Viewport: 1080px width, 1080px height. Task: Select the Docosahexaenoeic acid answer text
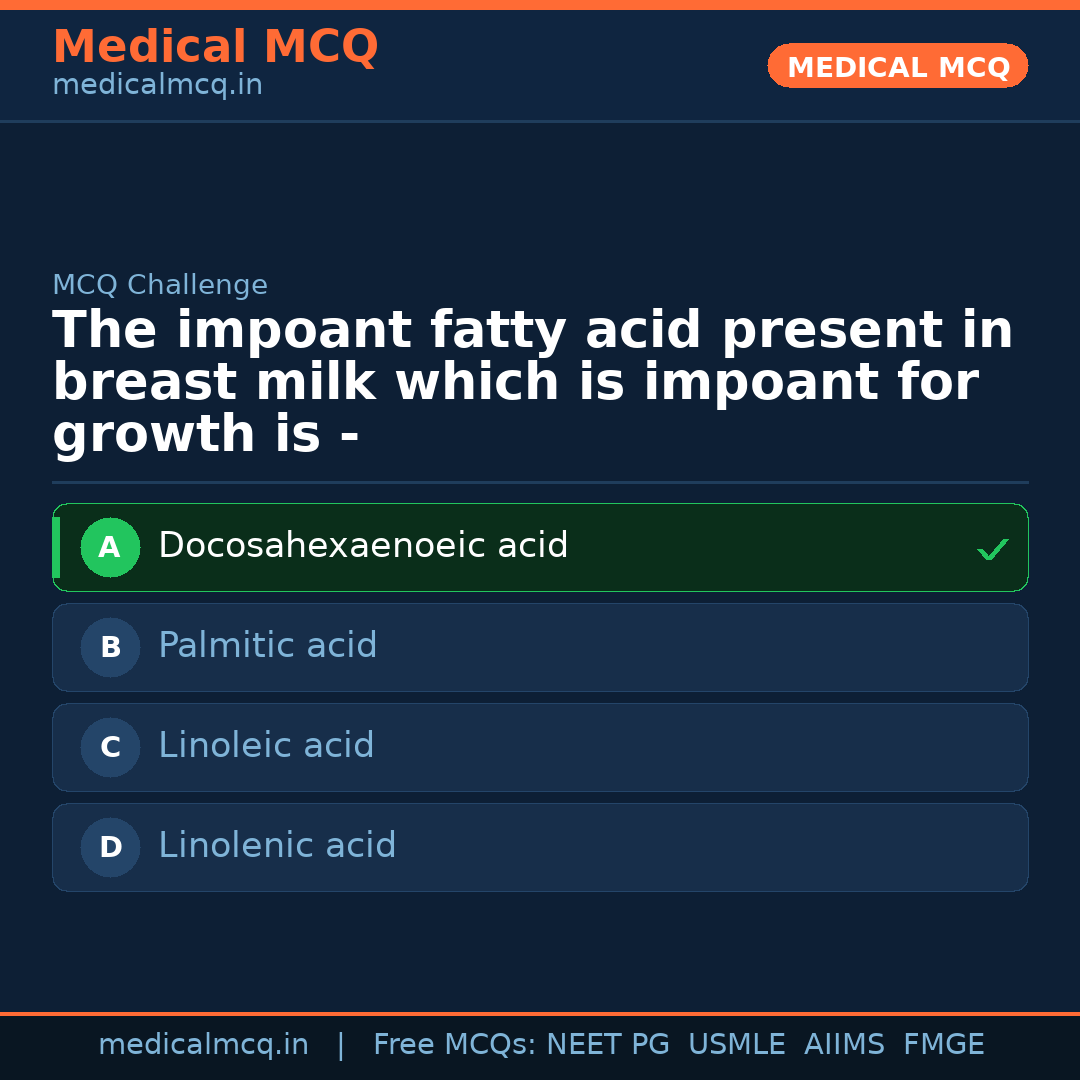tap(363, 546)
